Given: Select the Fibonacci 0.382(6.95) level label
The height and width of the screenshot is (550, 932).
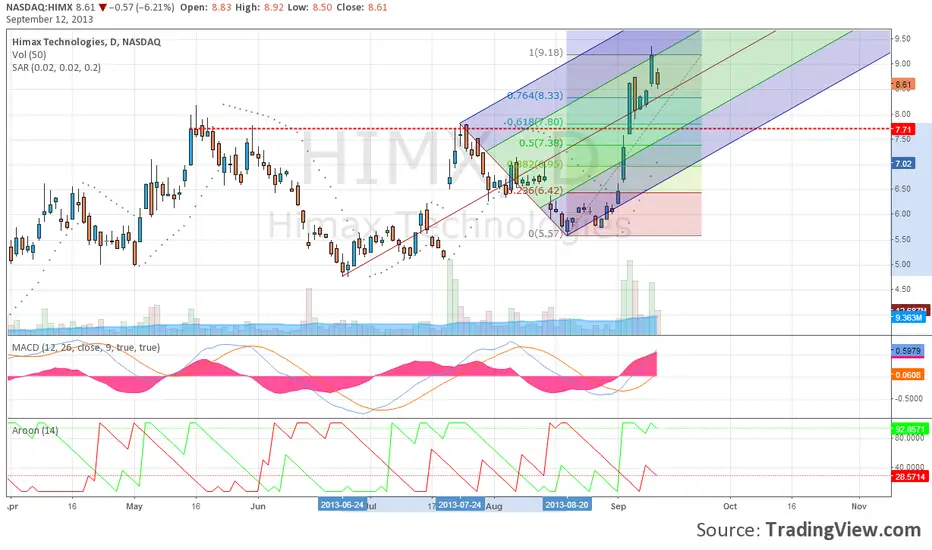Looking at the screenshot, I should (x=535, y=164).
